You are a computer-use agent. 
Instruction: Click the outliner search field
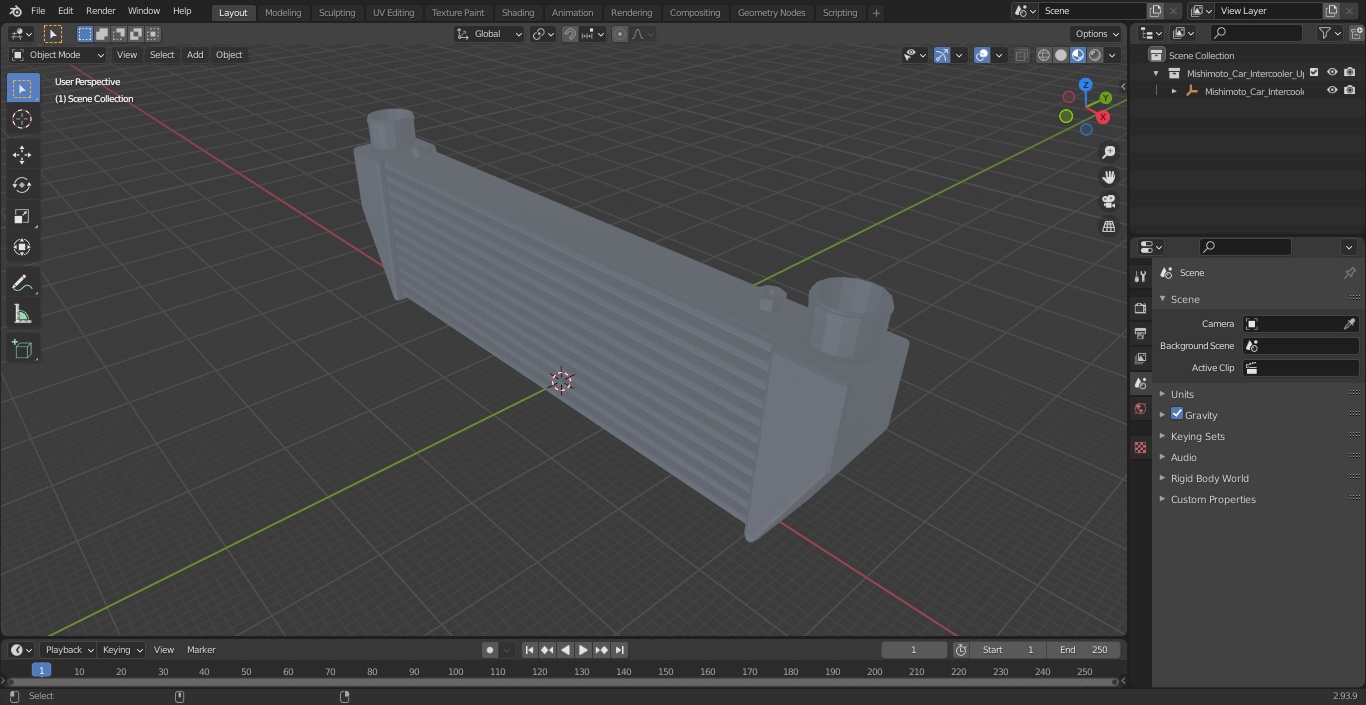click(x=1256, y=33)
